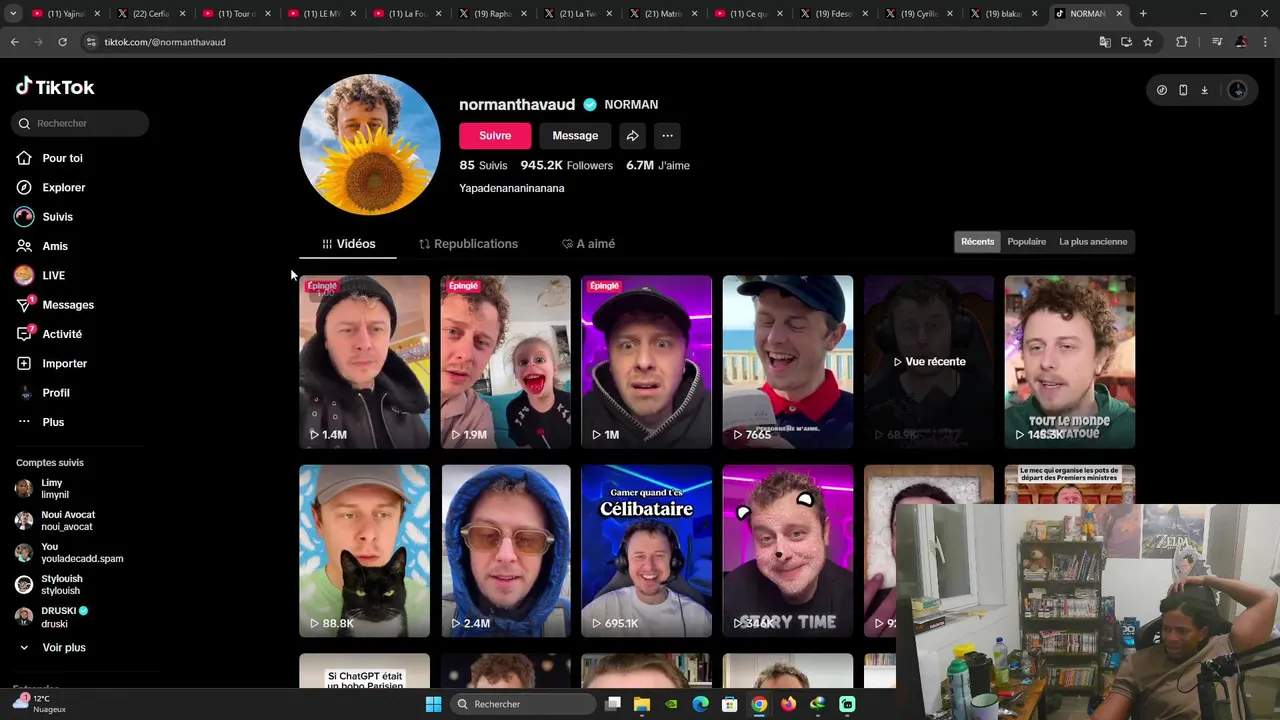Image resolution: width=1280 pixels, height=720 pixels.
Task: Click the tiktok.com address bar
Action: 590,42
